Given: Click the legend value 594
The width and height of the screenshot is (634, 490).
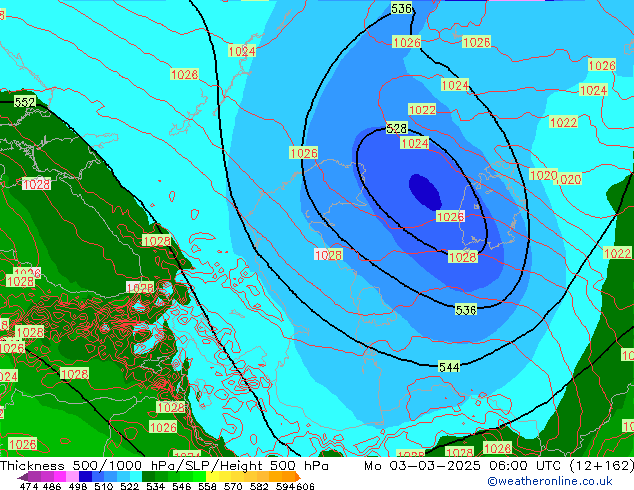Looking at the screenshot, I should coord(285,486).
